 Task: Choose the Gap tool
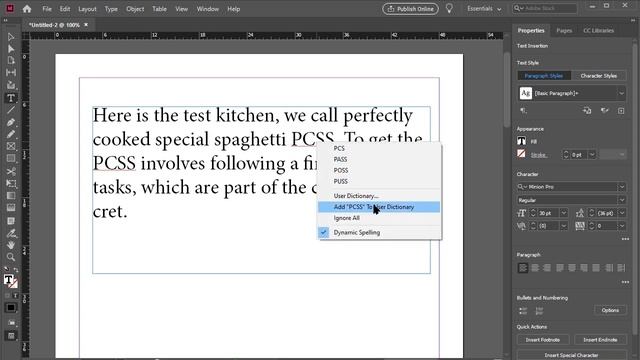pyautogui.click(x=11, y=73)
